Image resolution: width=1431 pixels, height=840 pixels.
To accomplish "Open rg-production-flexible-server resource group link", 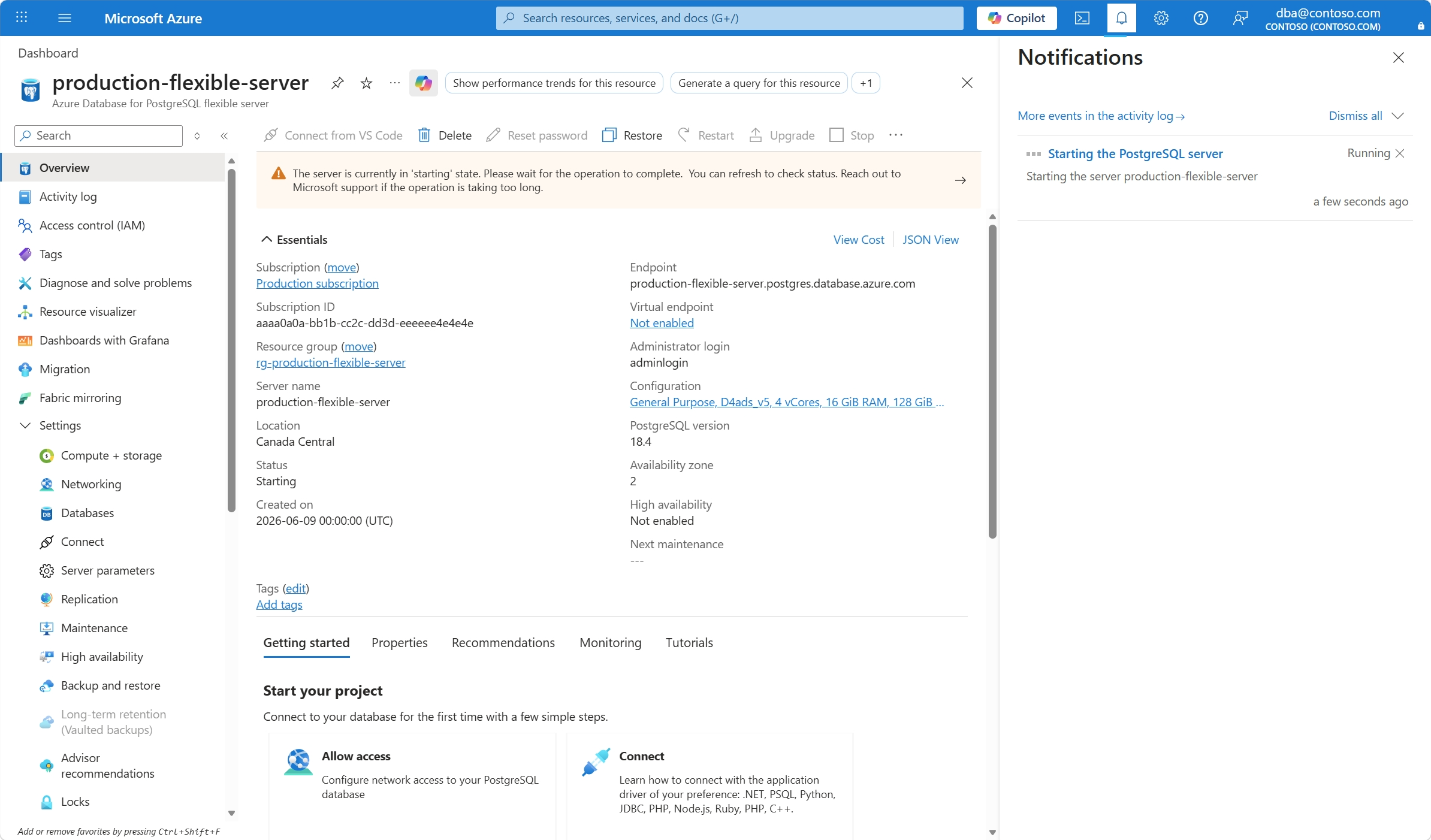I will 331,362.
